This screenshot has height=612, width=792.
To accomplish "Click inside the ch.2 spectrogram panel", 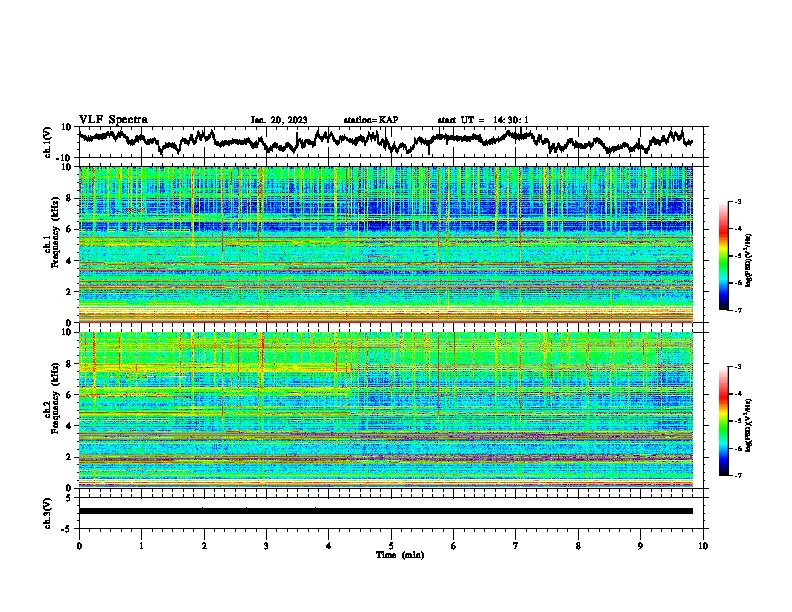I will point(386,410).
